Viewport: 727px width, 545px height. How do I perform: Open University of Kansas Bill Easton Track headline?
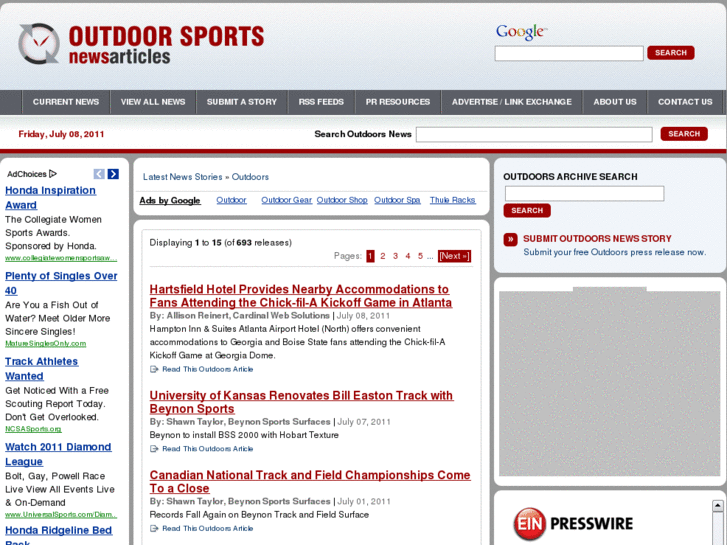[301, 402]
